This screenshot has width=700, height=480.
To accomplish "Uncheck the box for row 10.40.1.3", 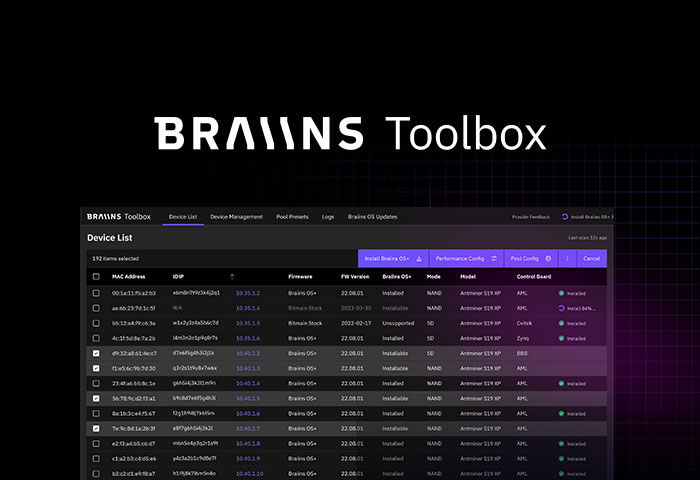I will click(x=96, y=368).
